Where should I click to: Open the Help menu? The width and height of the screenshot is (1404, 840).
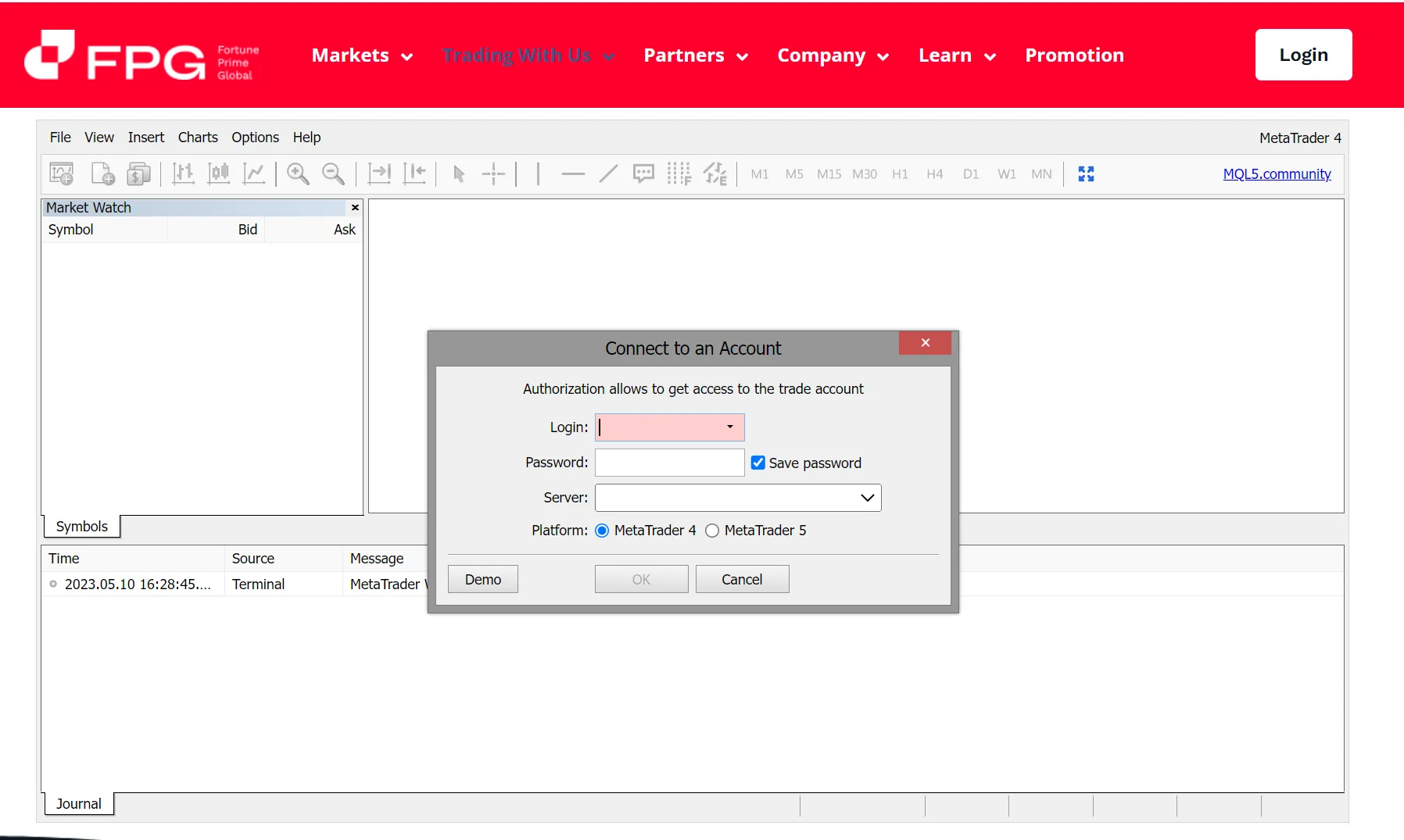click(x=306, y=138)
